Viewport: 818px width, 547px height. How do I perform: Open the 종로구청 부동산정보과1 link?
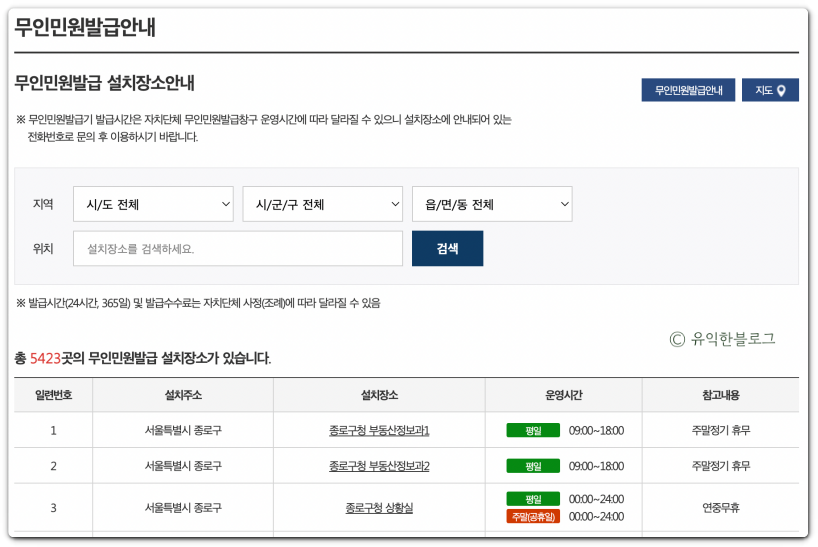tap(379, 431)
